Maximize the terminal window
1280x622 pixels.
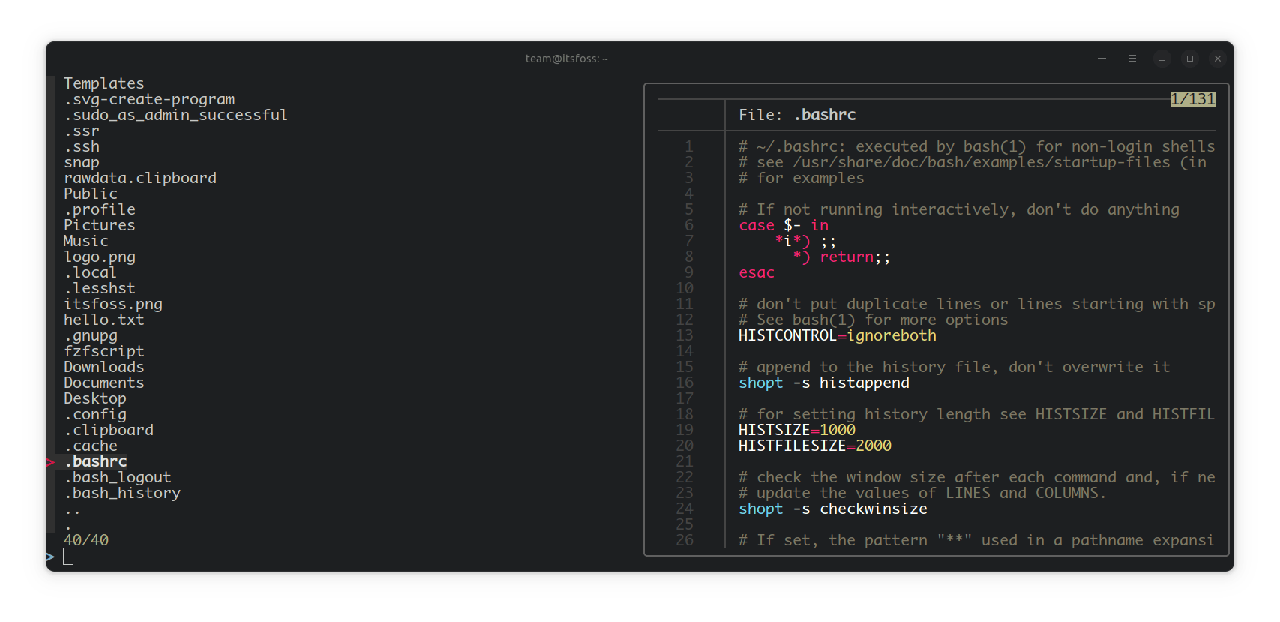point(1189,58)
